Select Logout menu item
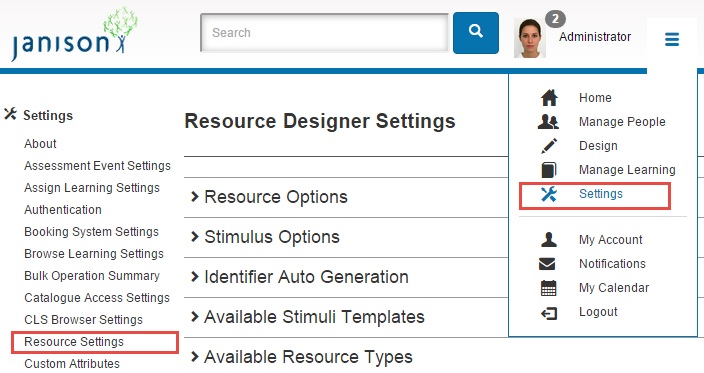This screenshot has height=373, width=704. pyautogui.click(x=598, y=312)
